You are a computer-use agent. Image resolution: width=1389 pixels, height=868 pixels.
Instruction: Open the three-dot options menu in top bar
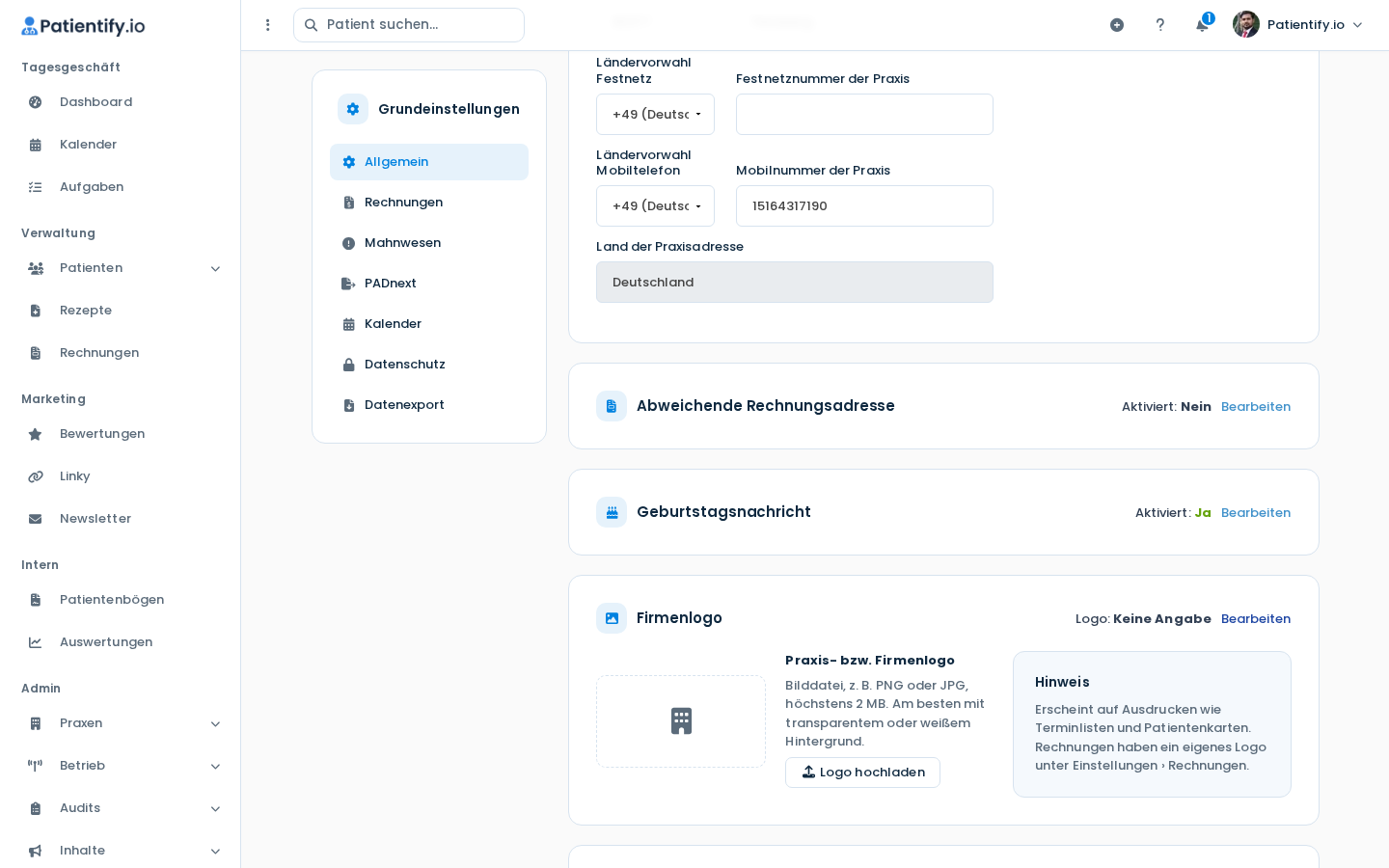(268, 25)
